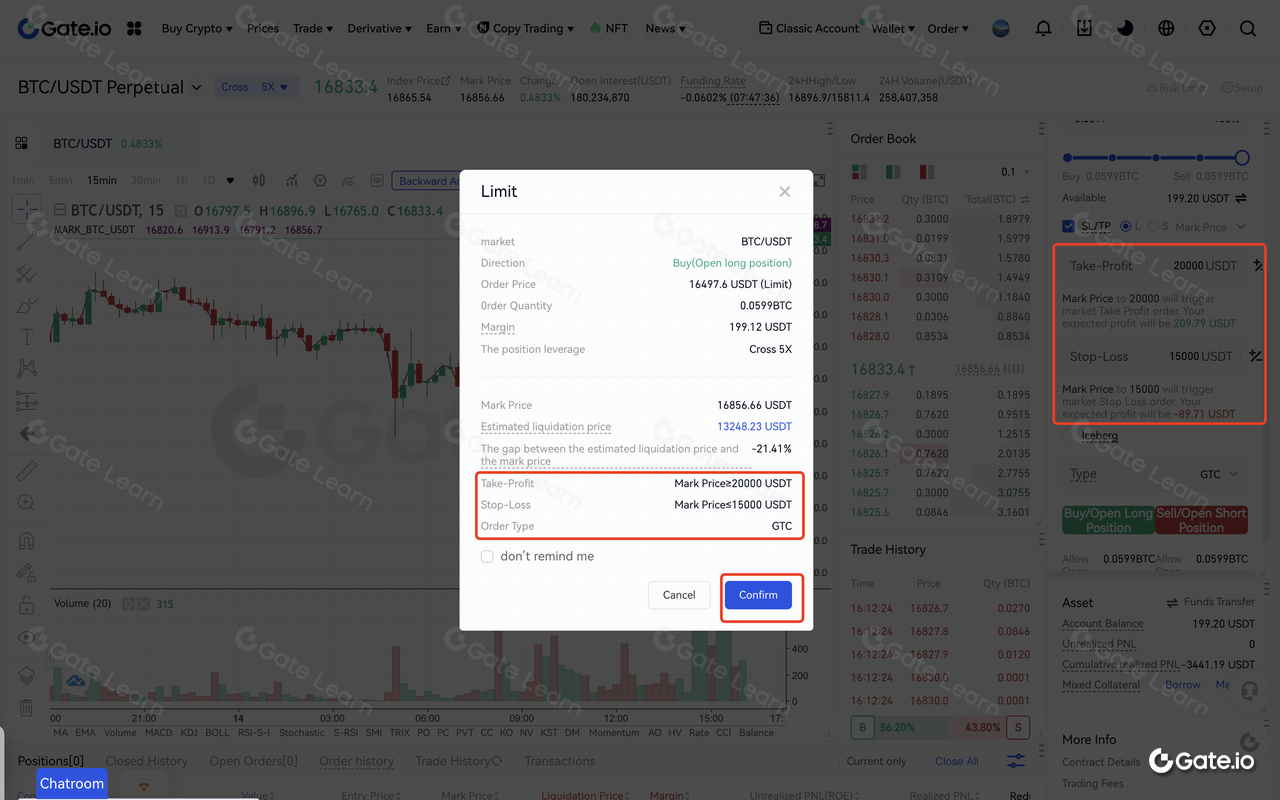Click the chart zoom-in tool

[x=27, y=503]
